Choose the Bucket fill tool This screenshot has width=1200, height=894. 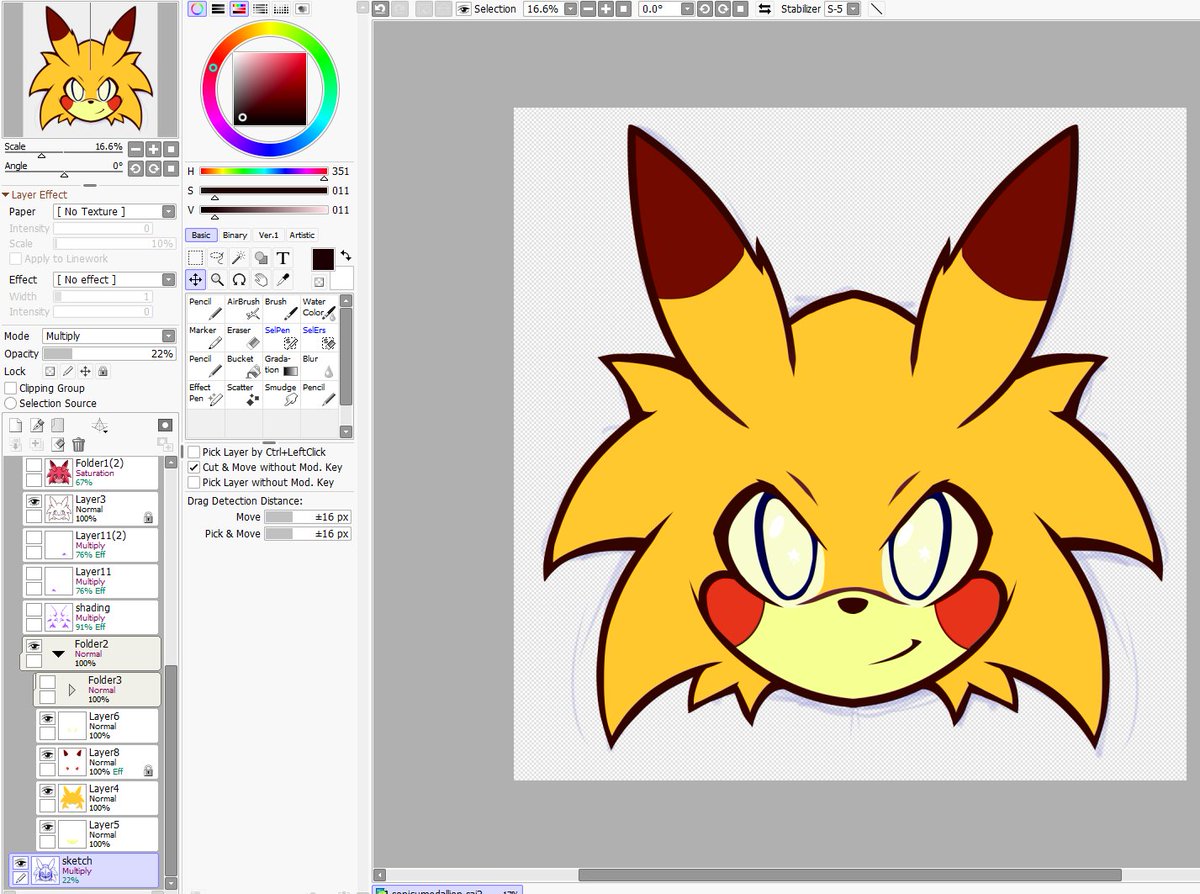(x=243, y=365)
